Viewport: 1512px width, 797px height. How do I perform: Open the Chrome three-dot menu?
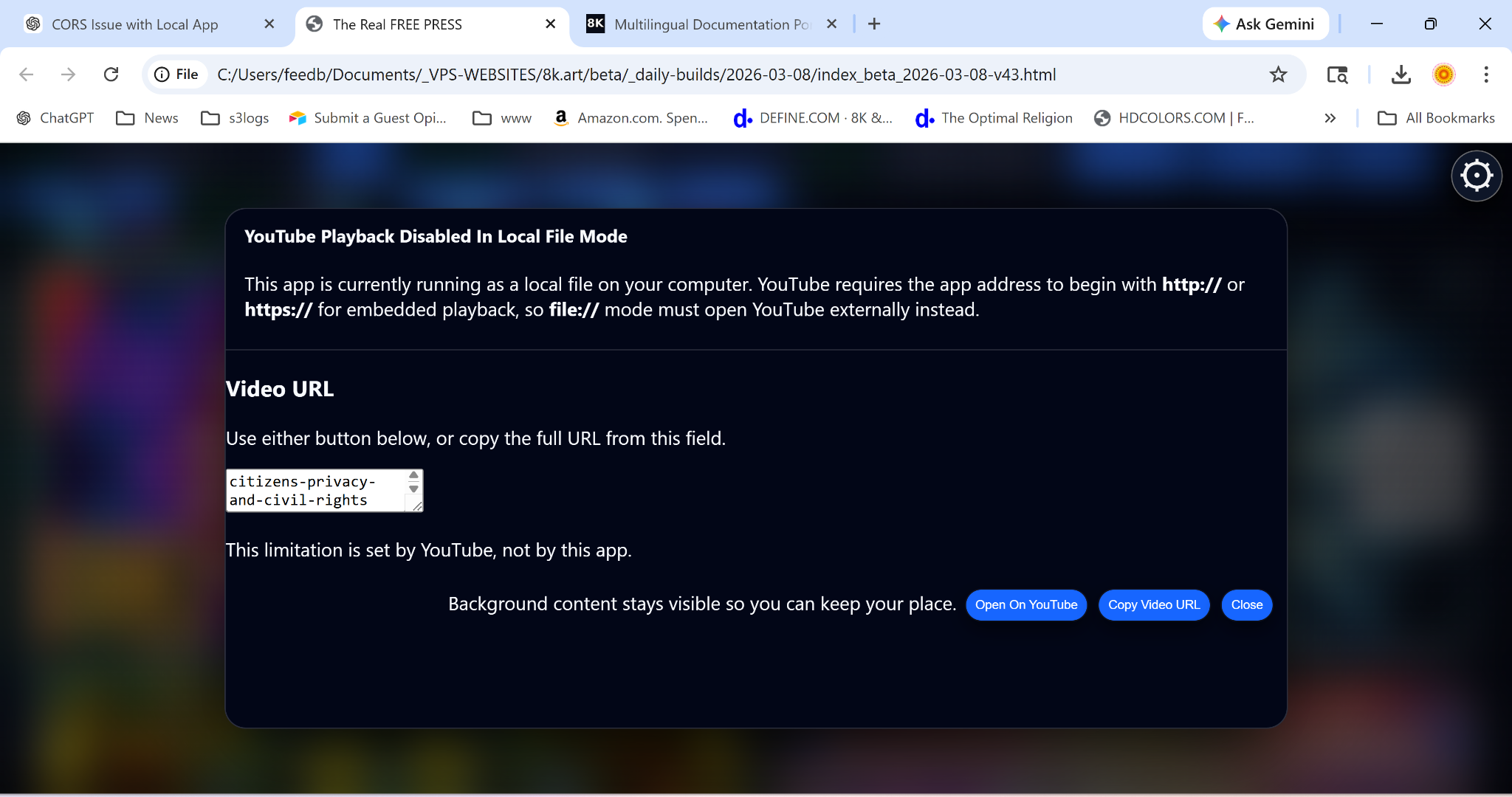(1486, 75)
